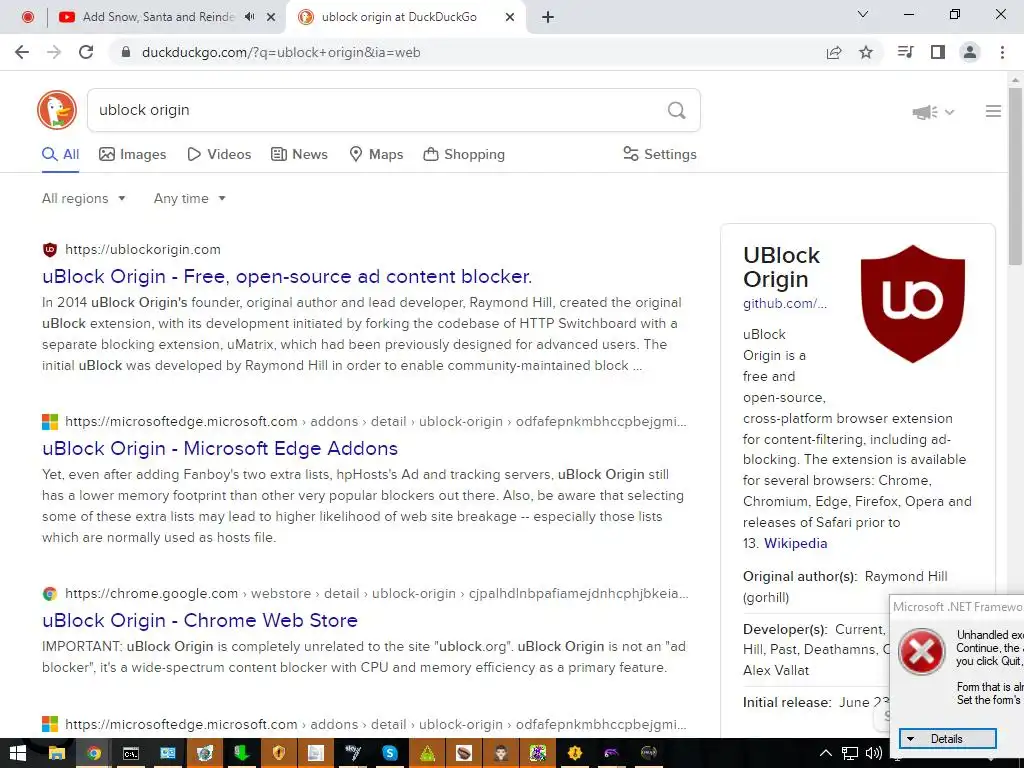Image resolution: width=1024 pixels, height=768 pixels.
Task: Click the browser forward arrow
Action: point(54,52)
